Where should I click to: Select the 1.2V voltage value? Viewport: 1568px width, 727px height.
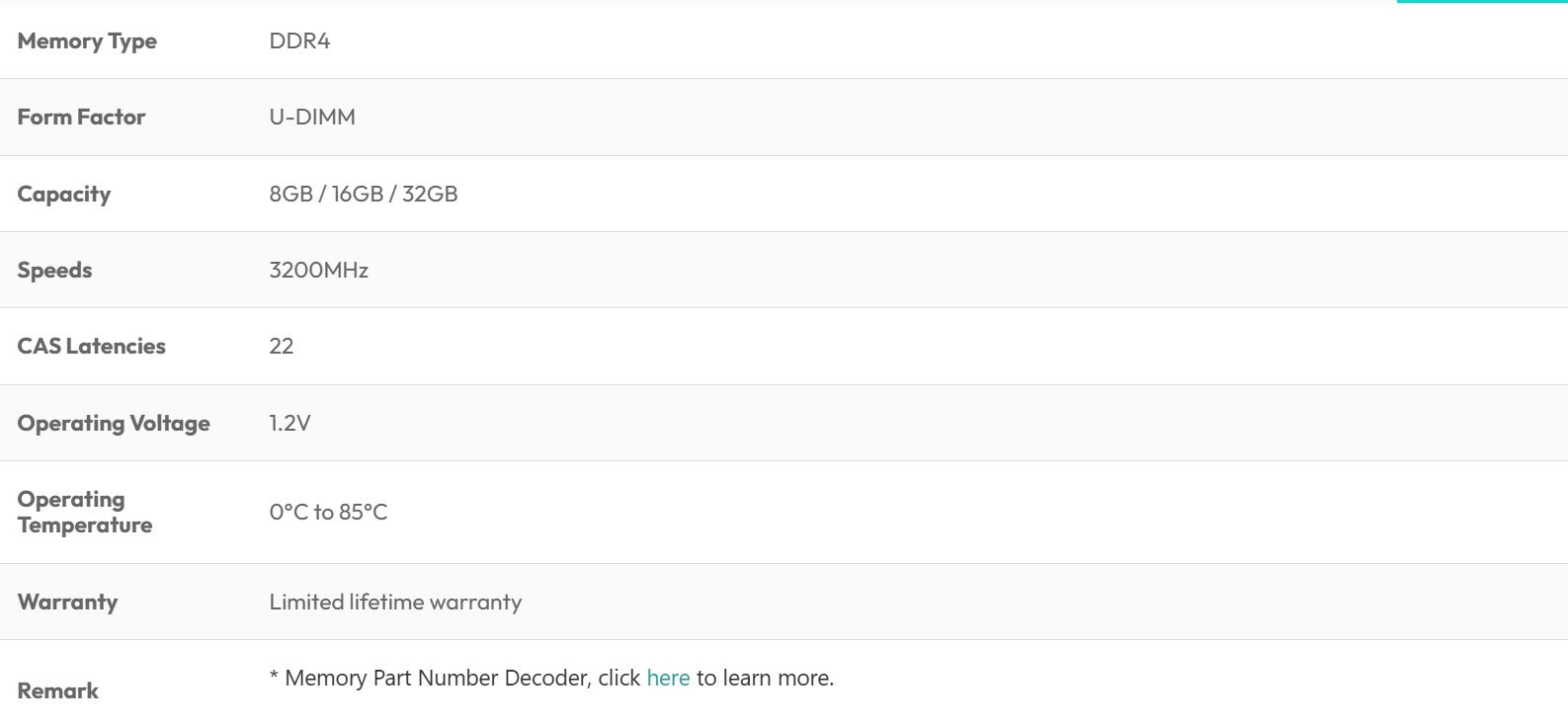[x=289, y=423]
